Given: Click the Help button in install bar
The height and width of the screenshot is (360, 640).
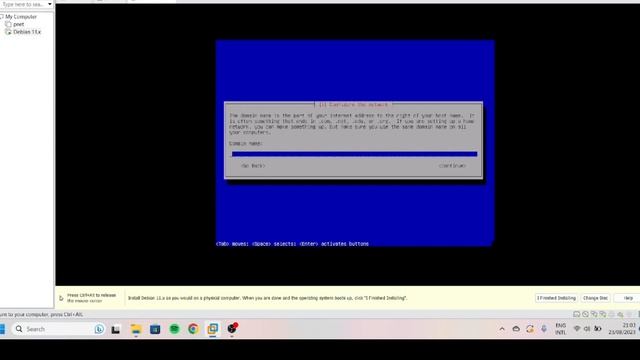Looking at the screenshot, I should pyautogui.click(x=628, y=298).
